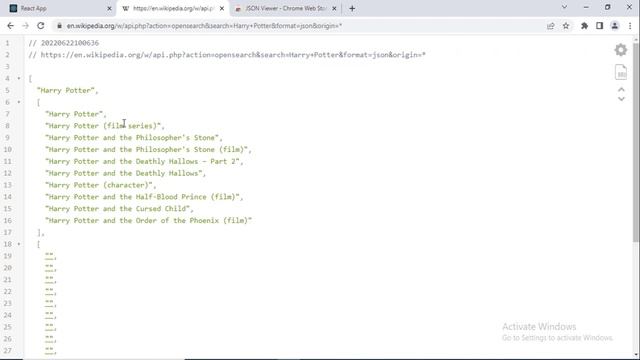Select "Philosopher's Stone (film)" entry on line 10
Screen dimensions: 640x360
pyautogui.click(x=146, y=149)
